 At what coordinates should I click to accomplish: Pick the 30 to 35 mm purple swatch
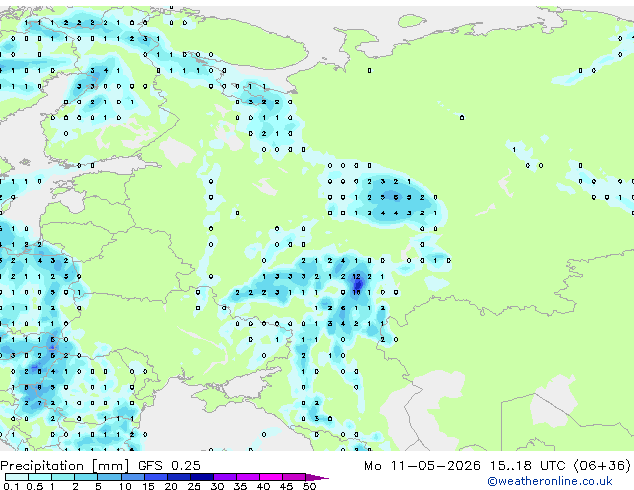point(225,477)
